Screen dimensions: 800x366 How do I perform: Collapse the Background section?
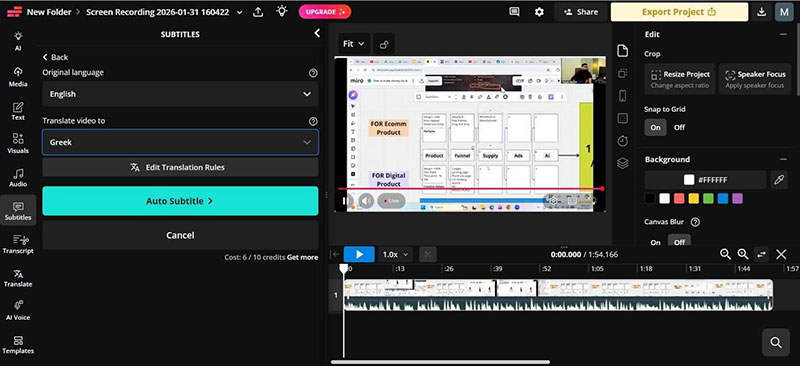[783, 159]
